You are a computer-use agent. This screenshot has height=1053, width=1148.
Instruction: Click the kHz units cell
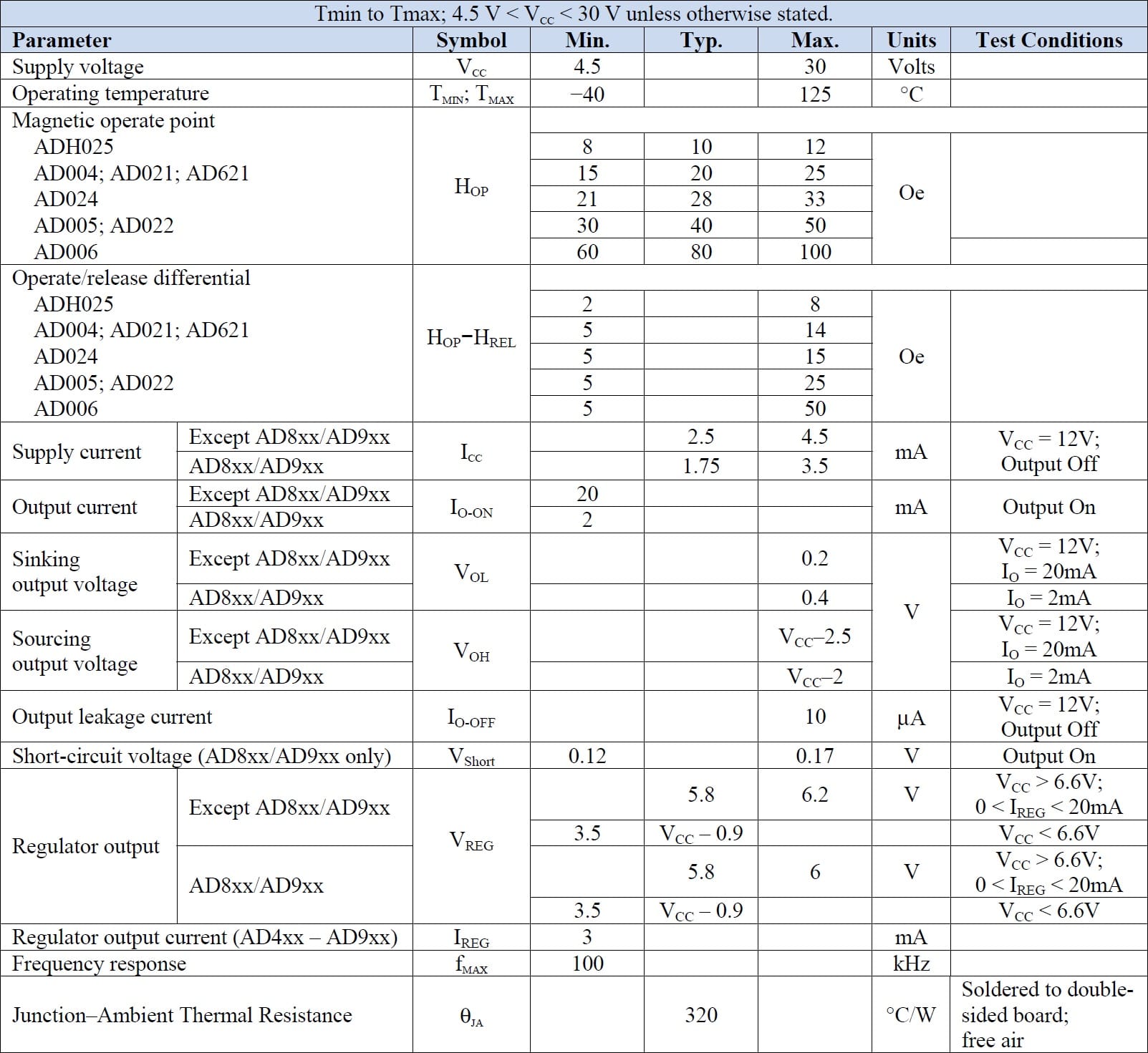[x=911, y=964]
